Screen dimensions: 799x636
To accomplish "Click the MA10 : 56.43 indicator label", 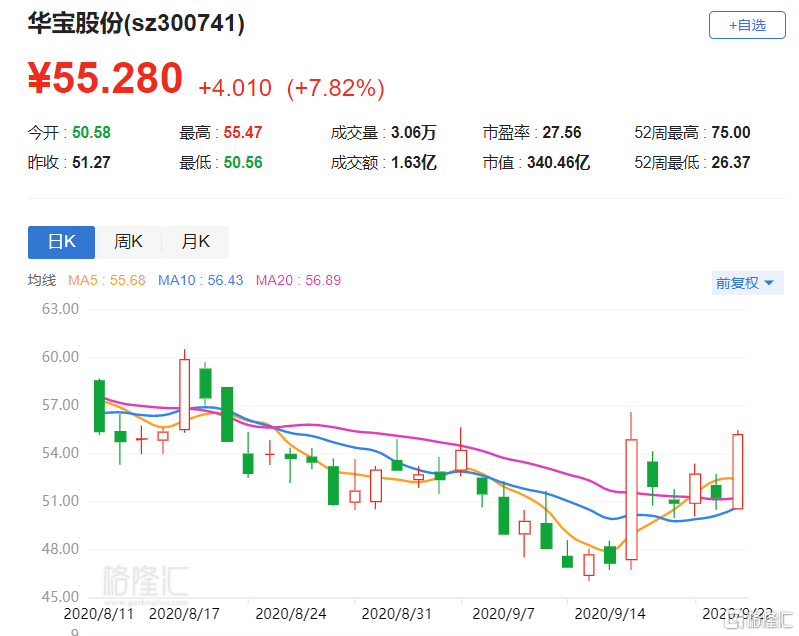I will click(x=200, y=280).
